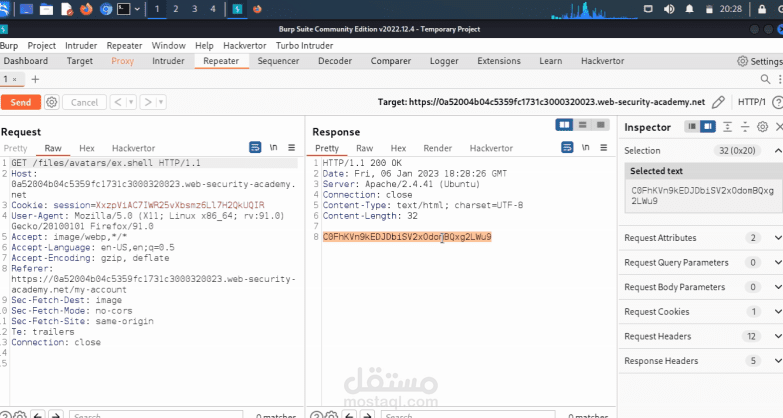Expand Request Attributes section
The image size is (783, 418).
click(x=778, y=238)
